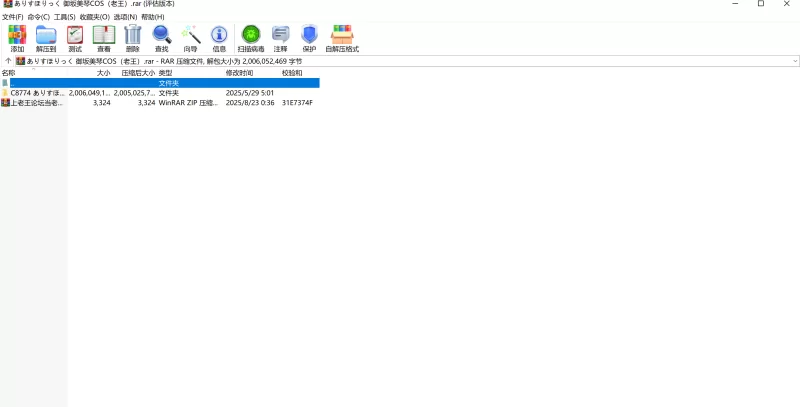Run the Test (测试) archive tool

point(75,39)
